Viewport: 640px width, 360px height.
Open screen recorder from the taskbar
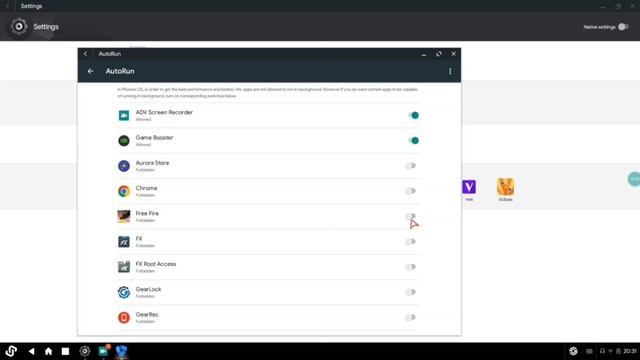(104, 351)
